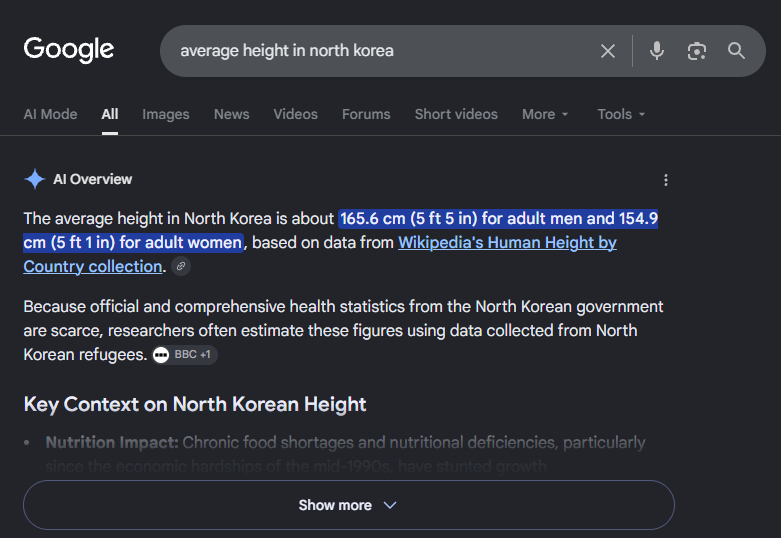This screenshot has height=538, width=781.
Task: Start voice search with the microphone icon
Action: pyautogui.click(x=657, y=51)
